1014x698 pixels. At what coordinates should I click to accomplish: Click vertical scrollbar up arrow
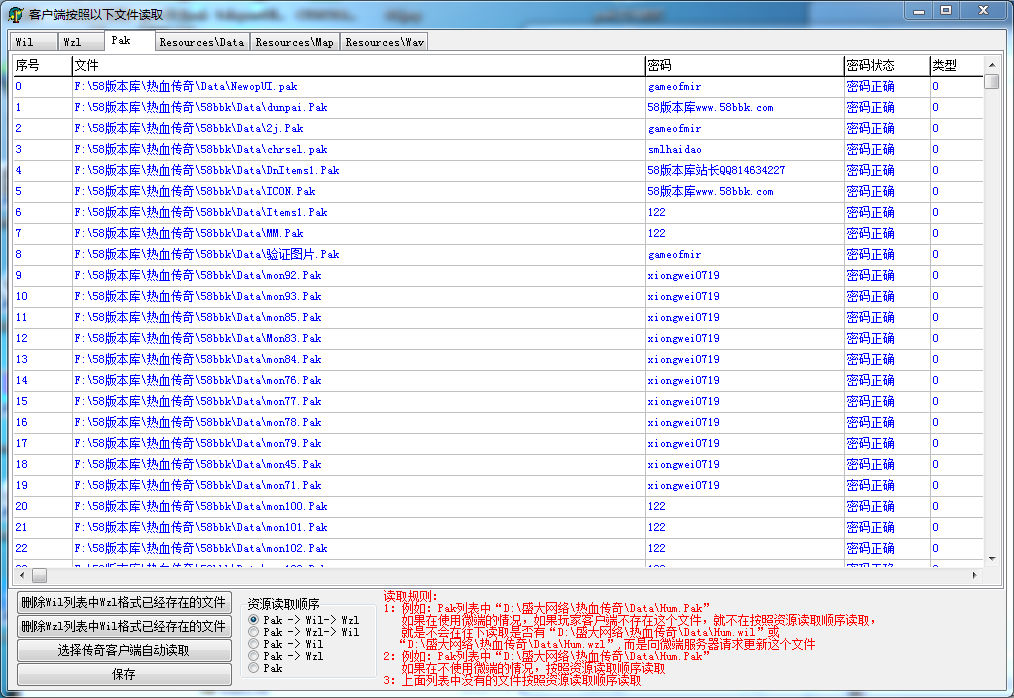coord(991,65)
